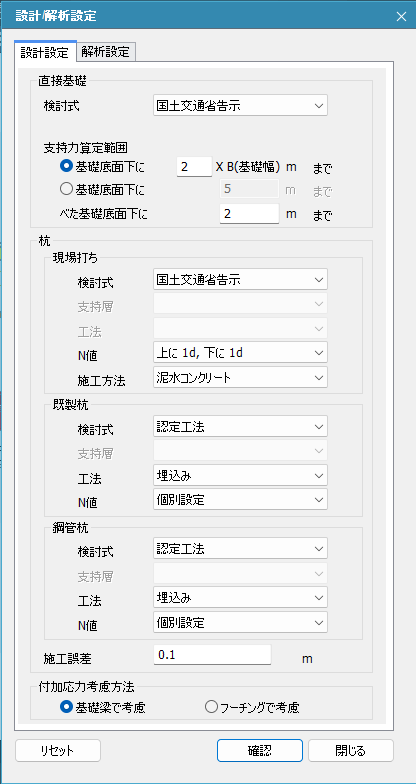Image resolution: width=416 pixels, height=784 pixels.
Task: Click the 確認 button
Action: click(x=260, y=750)
